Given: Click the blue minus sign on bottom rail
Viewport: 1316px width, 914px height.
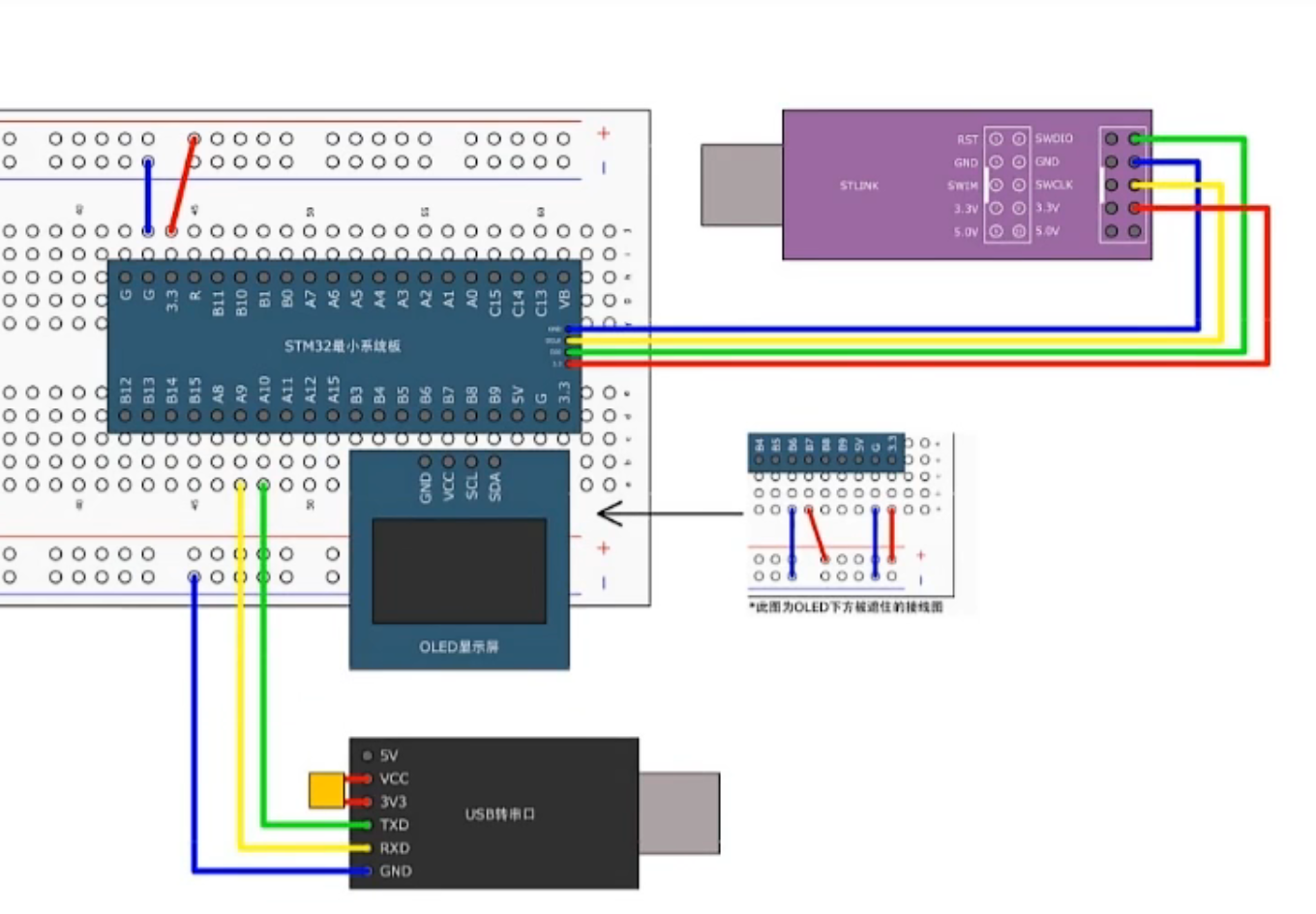Looking at the screenshot, I should (604, 582).
